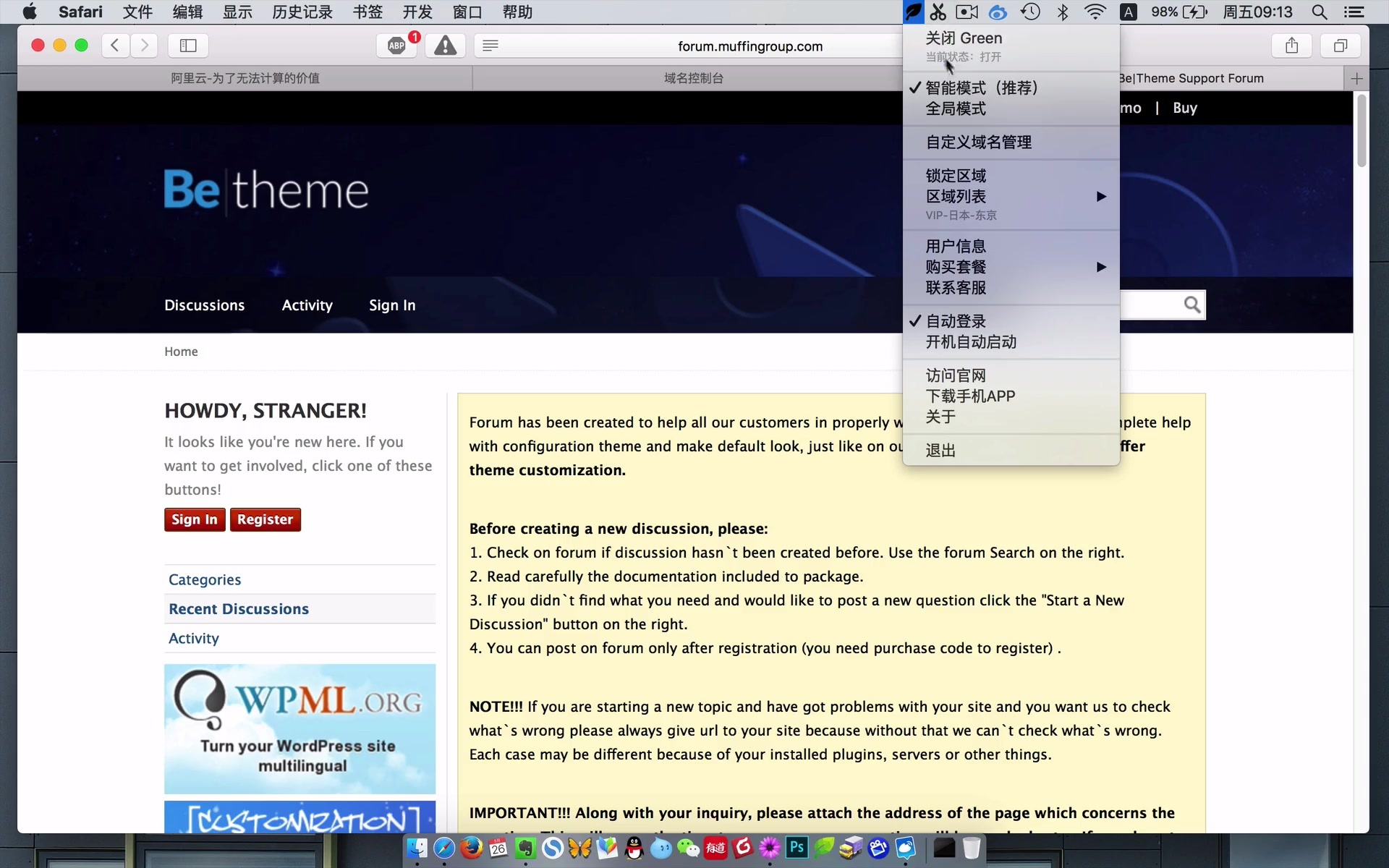
Task: Turn off Green via 关闭 Green
Action: pyautogui.click(x=1011, y=38)
